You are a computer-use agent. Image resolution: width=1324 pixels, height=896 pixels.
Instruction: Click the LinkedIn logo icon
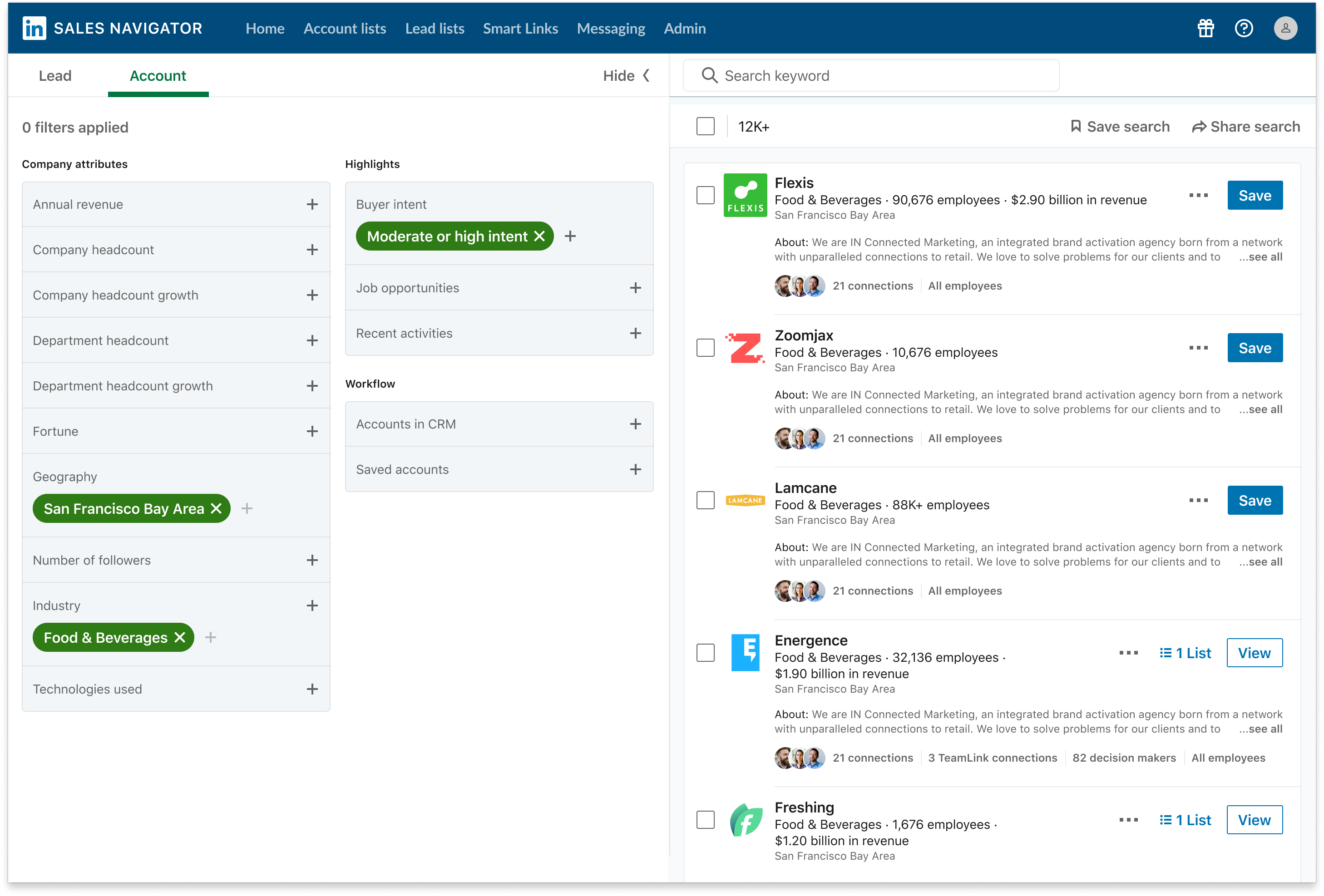(x=34, y=28)
